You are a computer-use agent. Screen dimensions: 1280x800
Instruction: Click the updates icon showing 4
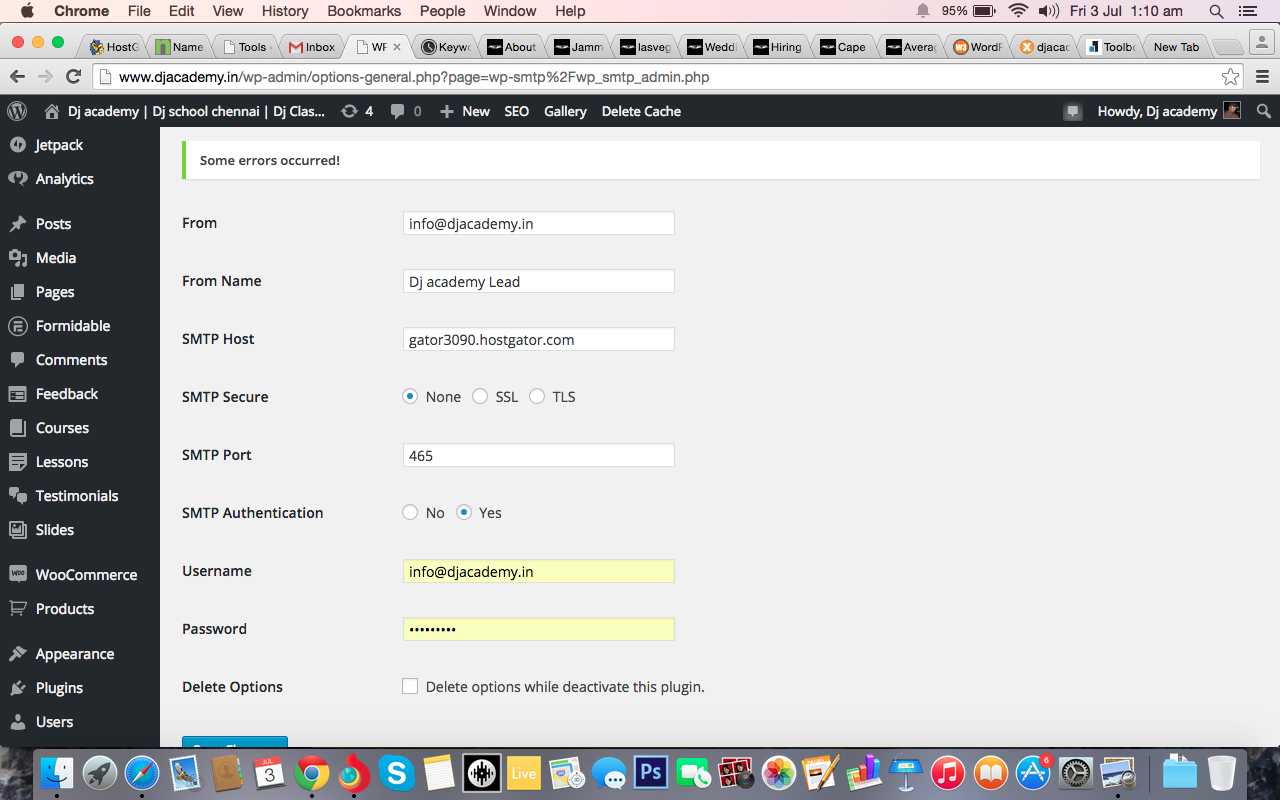coord(357,111)
